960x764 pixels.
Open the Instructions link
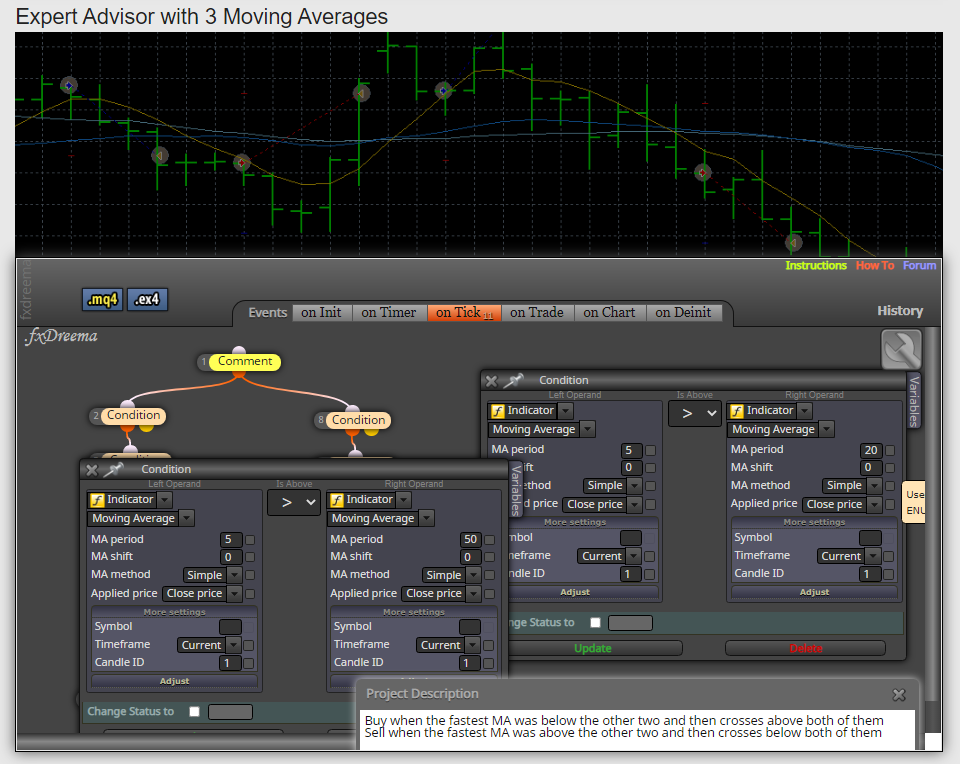pyautogui.click(x=816, y=265)
